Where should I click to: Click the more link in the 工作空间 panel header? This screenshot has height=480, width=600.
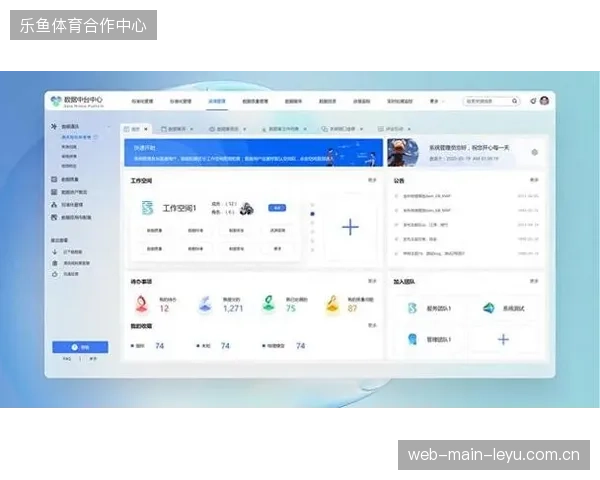click(x=372, y=180)
